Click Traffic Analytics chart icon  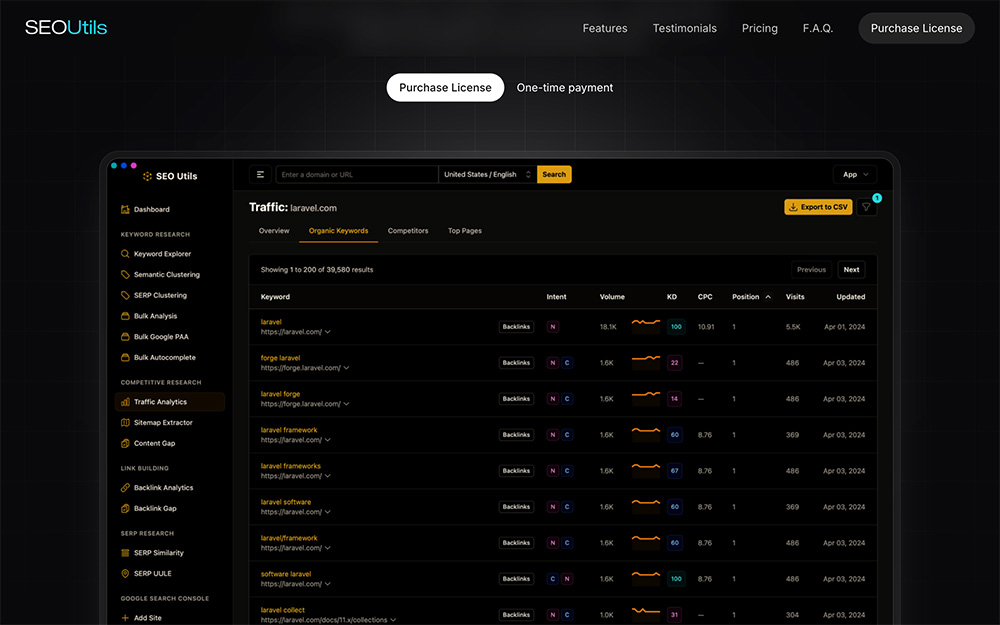[x=125, y=402]
